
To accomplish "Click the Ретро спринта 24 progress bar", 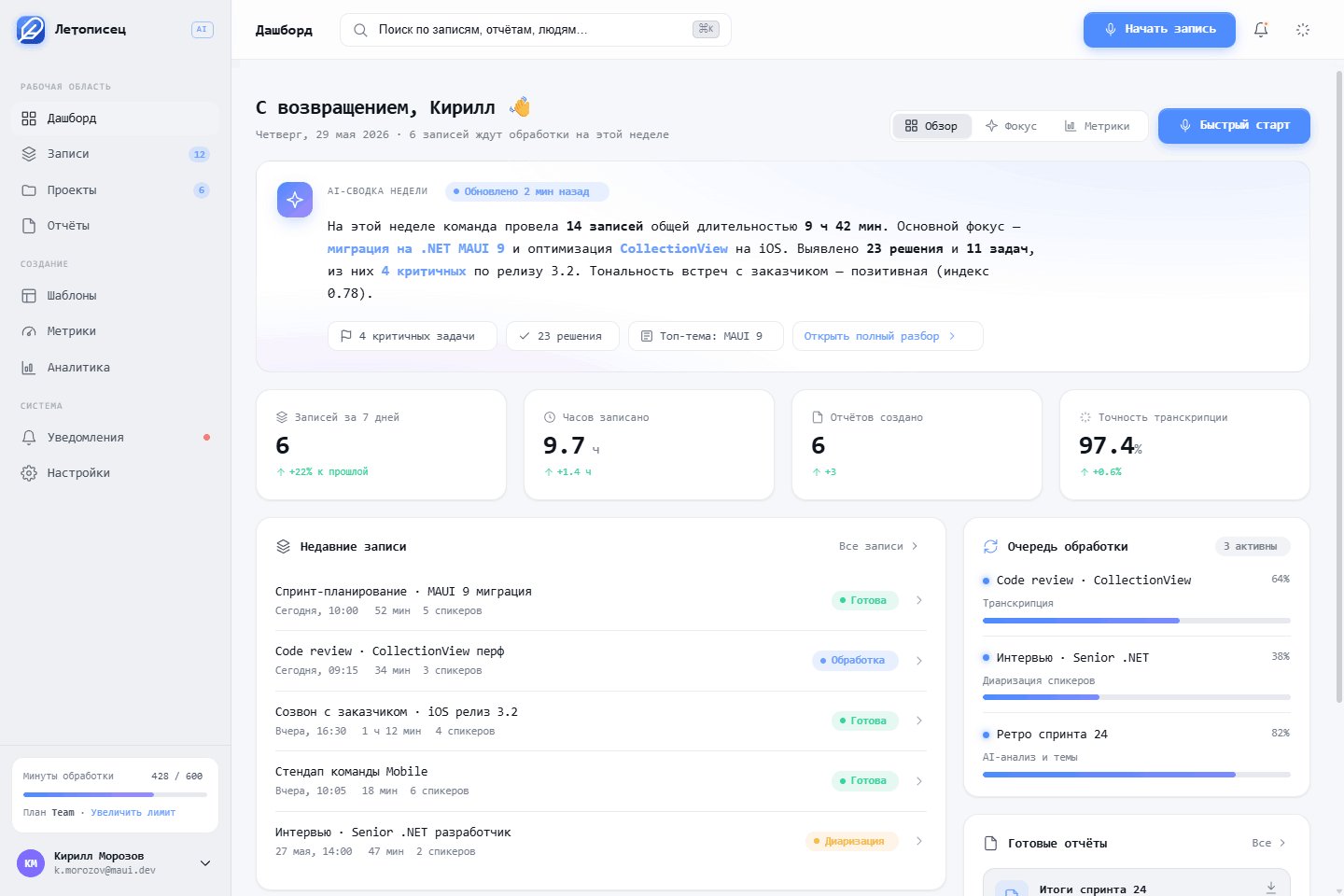I will [1137, 775].
